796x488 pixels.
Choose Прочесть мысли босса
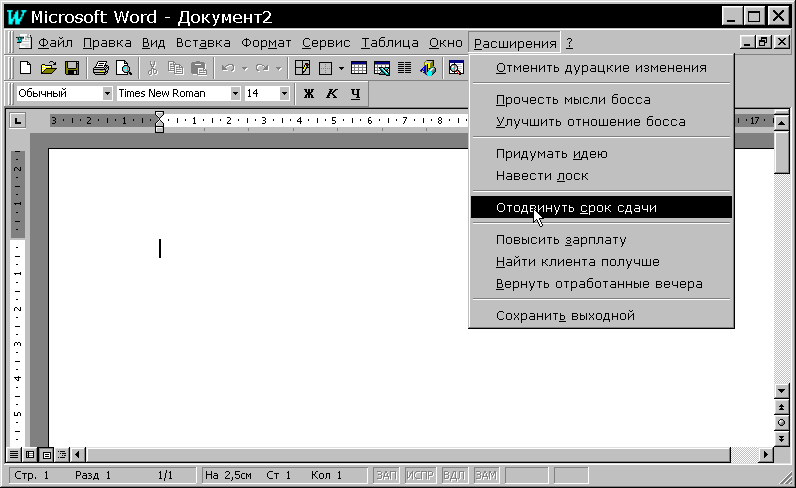click(x=602, y=100)
